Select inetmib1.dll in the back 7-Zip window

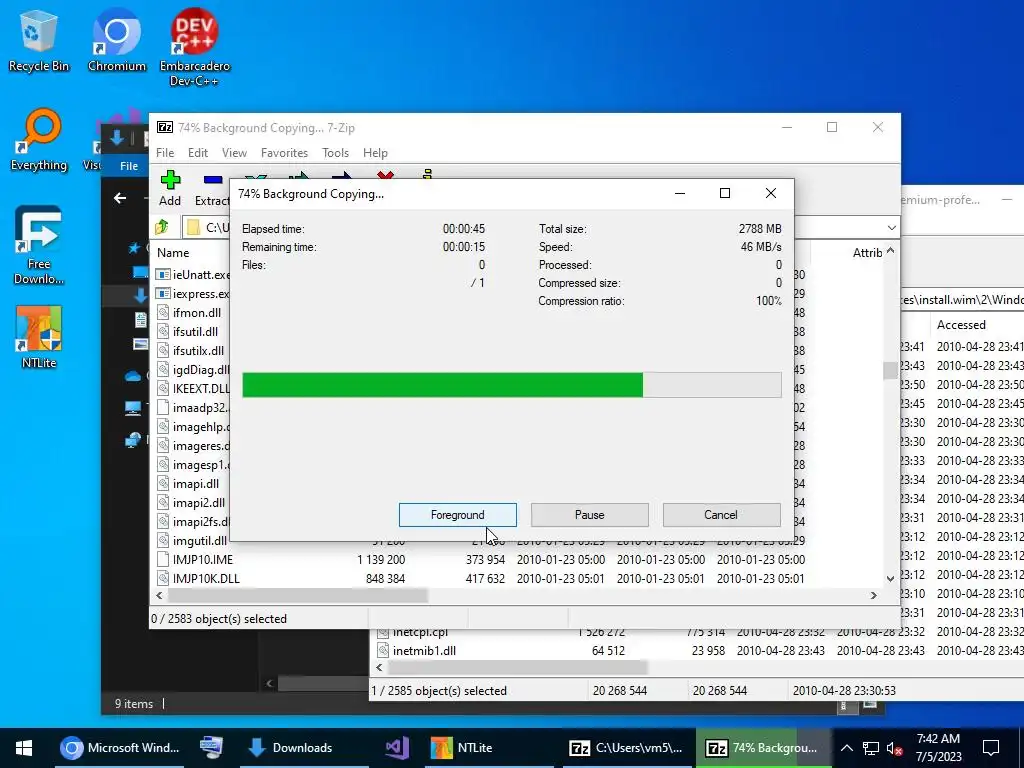(415, 650)
